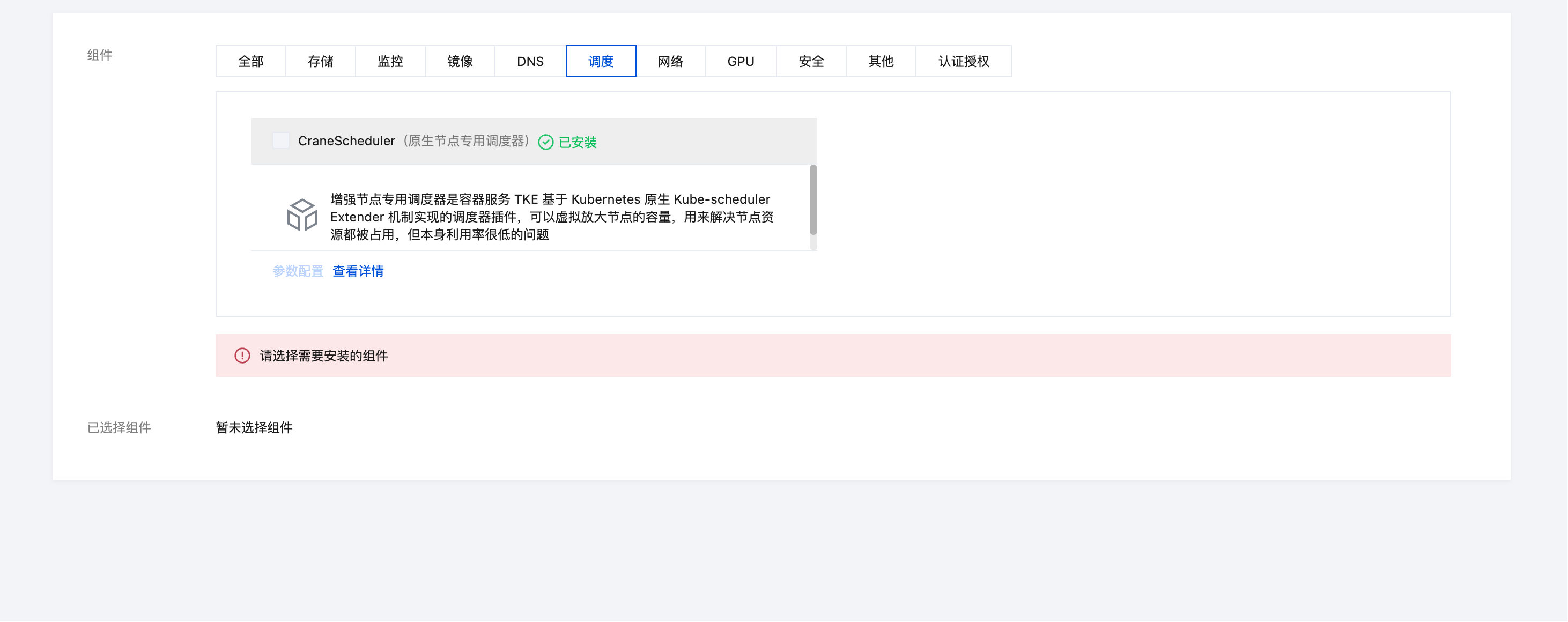Viewport: 1568px width, 622px height.
Task: Click the 请选择需要安装的组件 alert message
Action: pos(324,356)
